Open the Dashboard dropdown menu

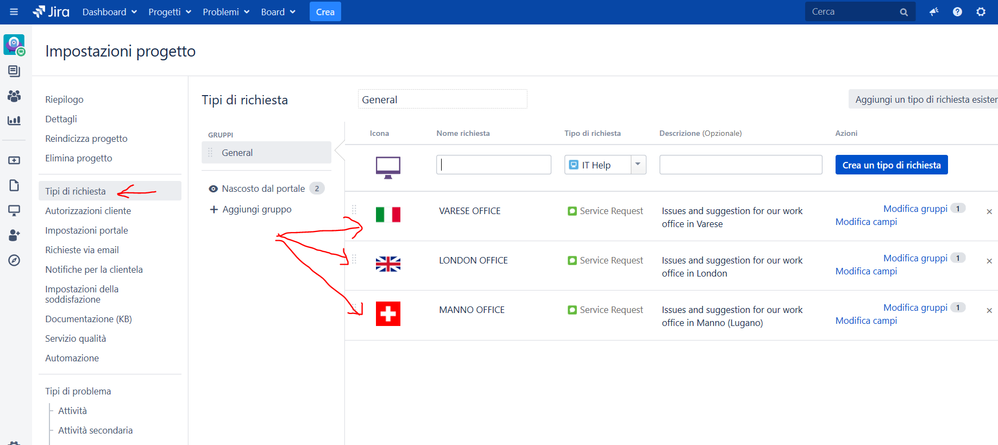[110, 11]
